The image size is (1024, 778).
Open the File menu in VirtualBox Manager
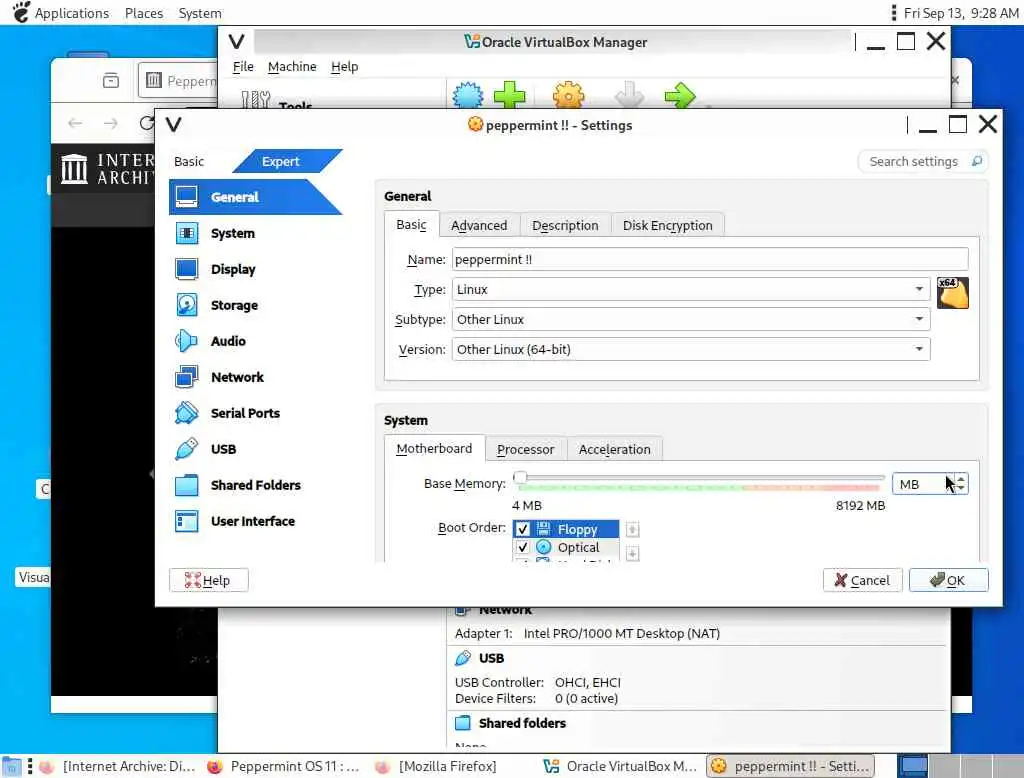[x=243, y=67]
